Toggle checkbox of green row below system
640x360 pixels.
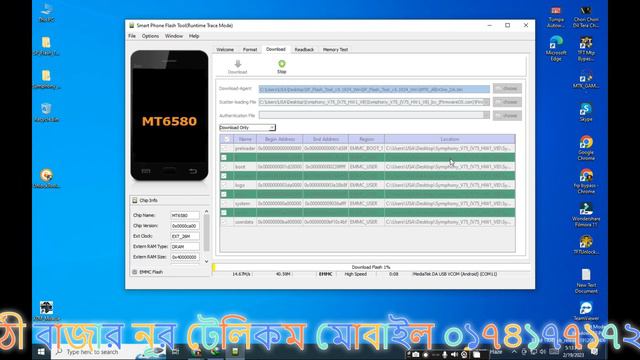tap(224, 213)
